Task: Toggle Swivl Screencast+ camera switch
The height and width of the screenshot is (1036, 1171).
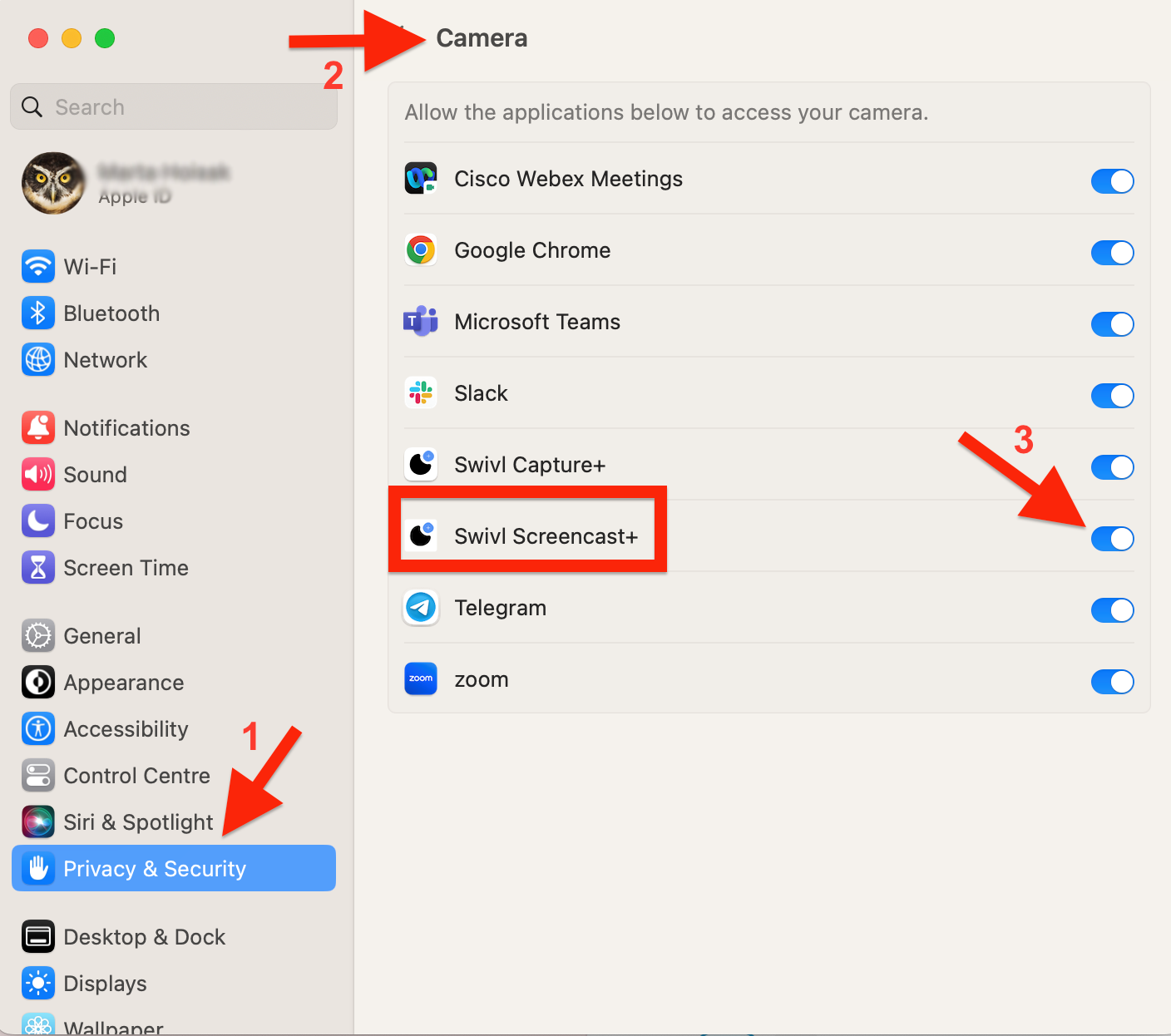Action: pos(1112,539)
